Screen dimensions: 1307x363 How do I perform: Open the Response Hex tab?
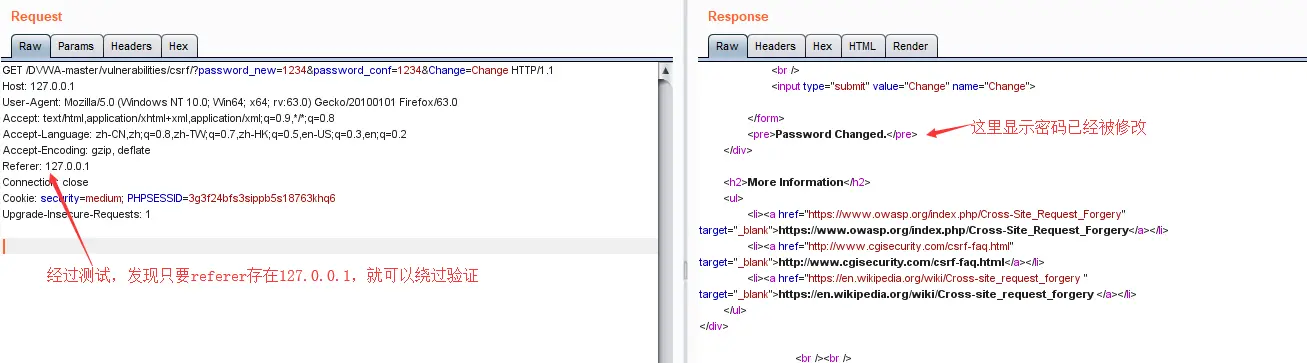point(822,46)
